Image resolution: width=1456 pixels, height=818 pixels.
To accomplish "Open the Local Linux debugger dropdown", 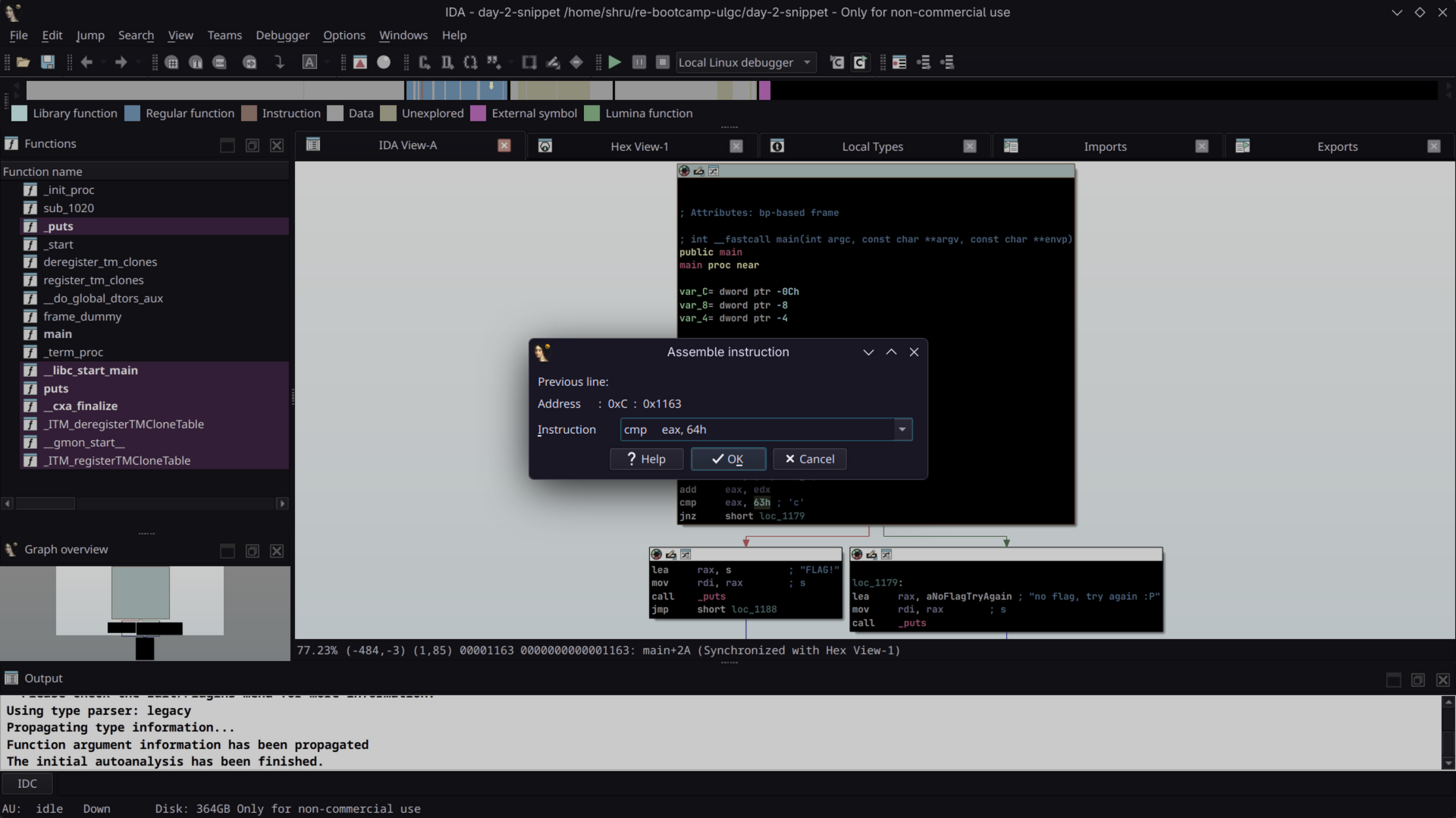I will (x=746, y=62).
